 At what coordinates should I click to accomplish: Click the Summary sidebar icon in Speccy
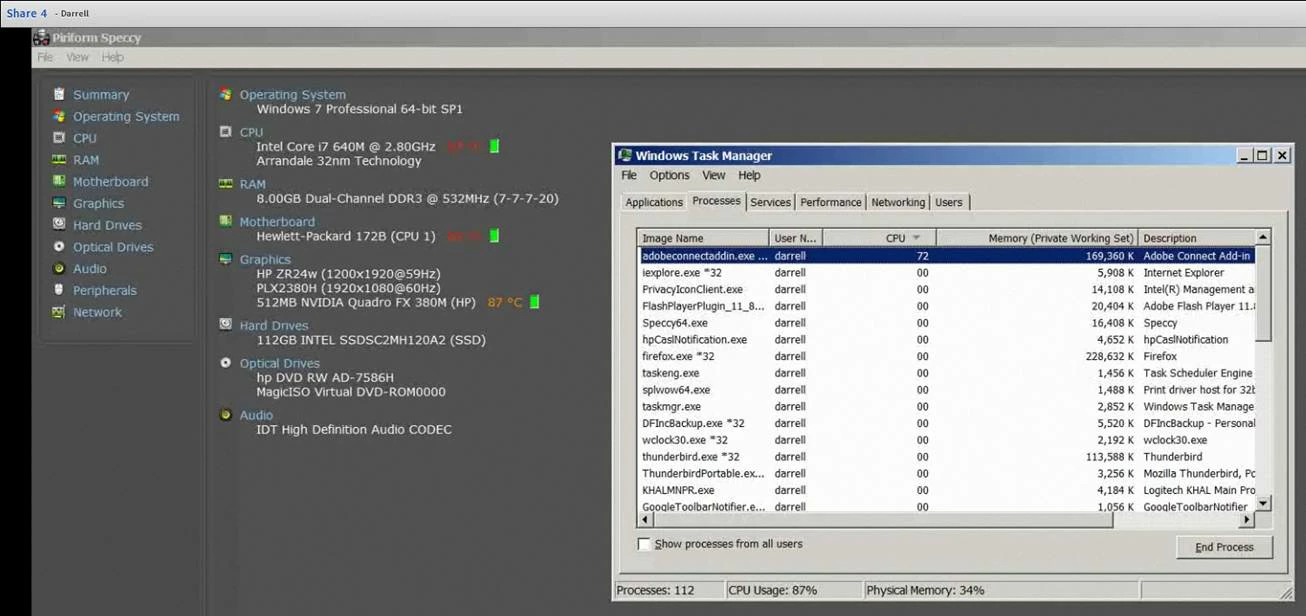coord(59,94)
